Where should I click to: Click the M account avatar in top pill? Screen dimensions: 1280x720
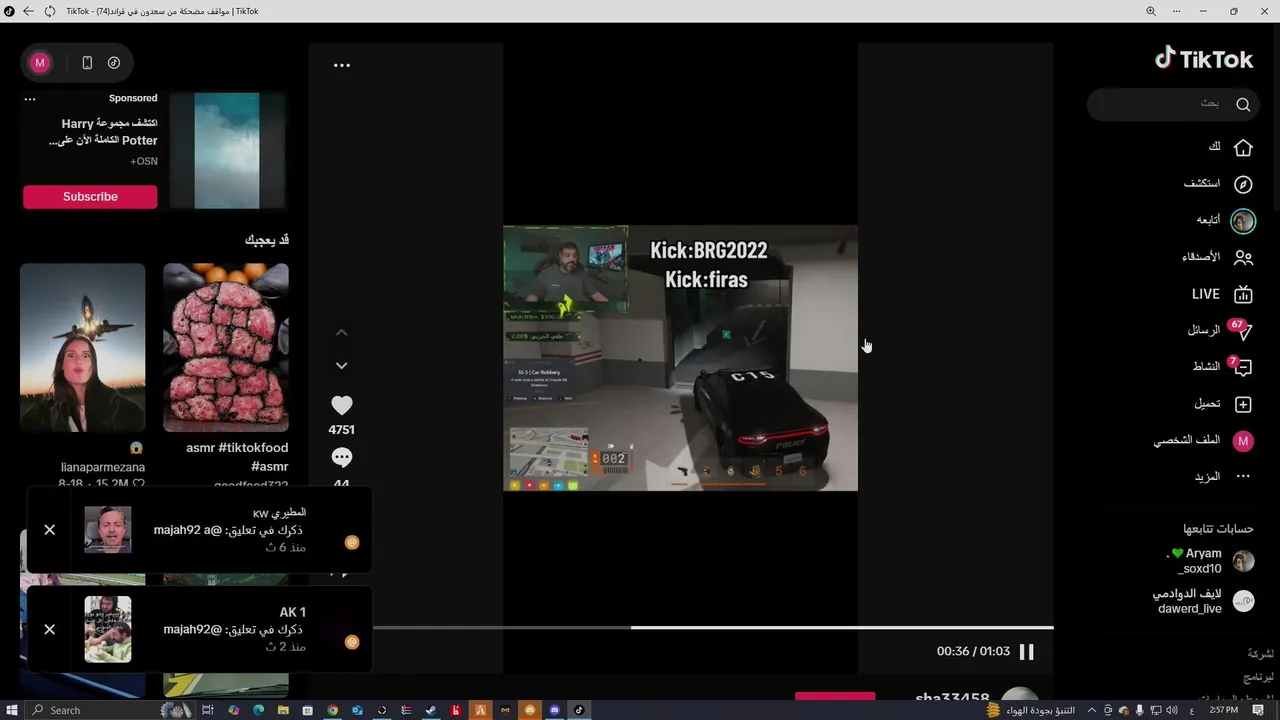coord(40,62)
